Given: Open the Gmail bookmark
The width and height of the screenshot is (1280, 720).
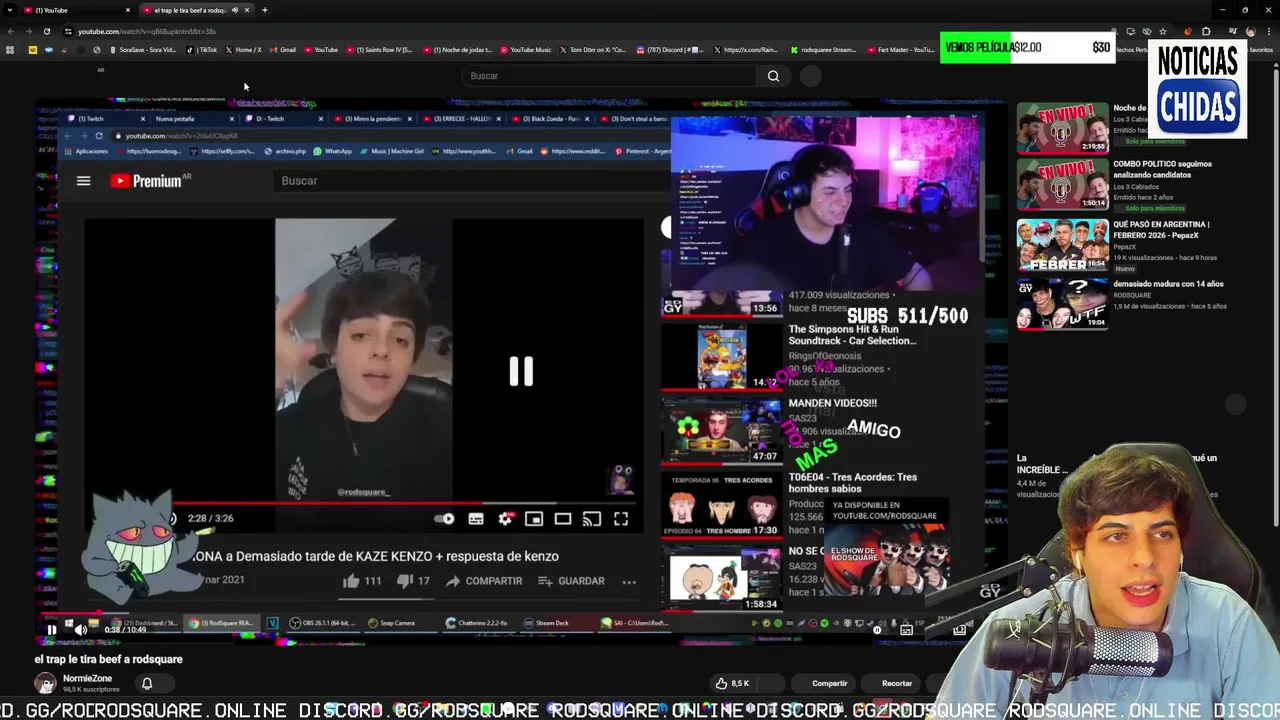Looking at the screenshot, I should (x=282, y=49).
